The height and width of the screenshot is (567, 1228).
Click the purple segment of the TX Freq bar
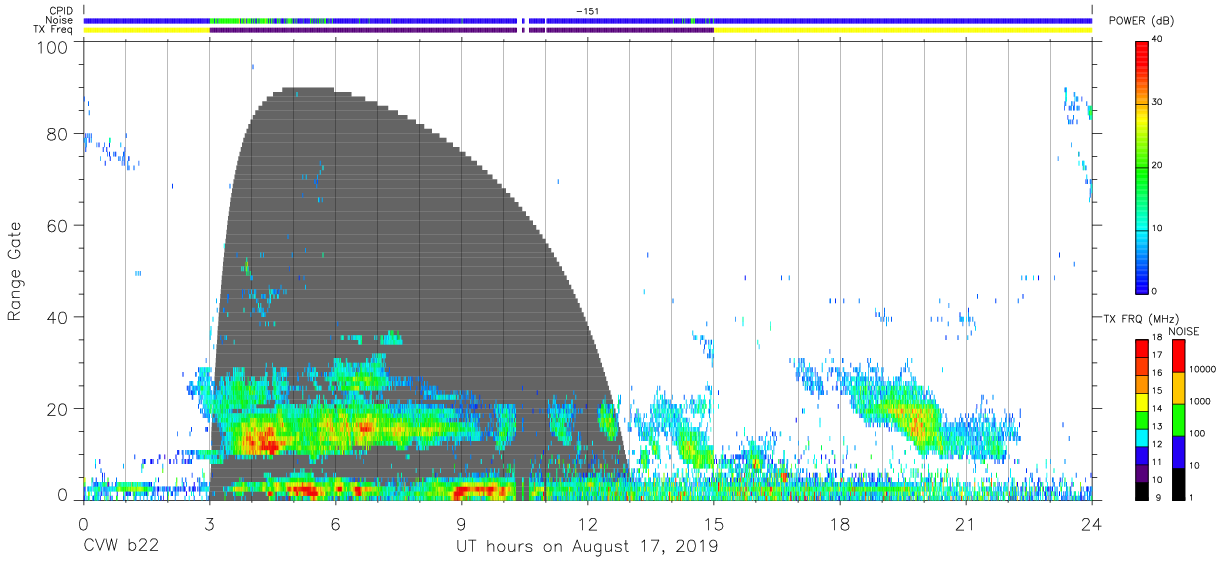point(461,30)
